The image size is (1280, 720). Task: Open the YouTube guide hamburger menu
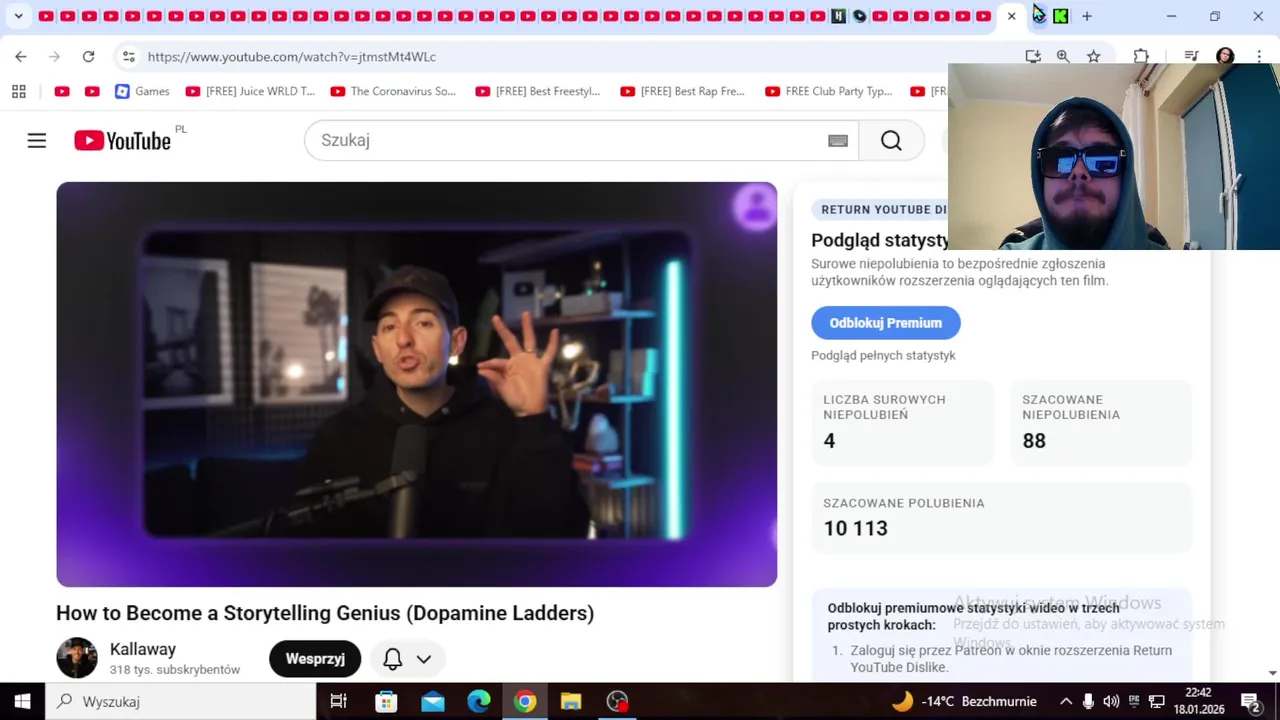[x=37, y=141]
